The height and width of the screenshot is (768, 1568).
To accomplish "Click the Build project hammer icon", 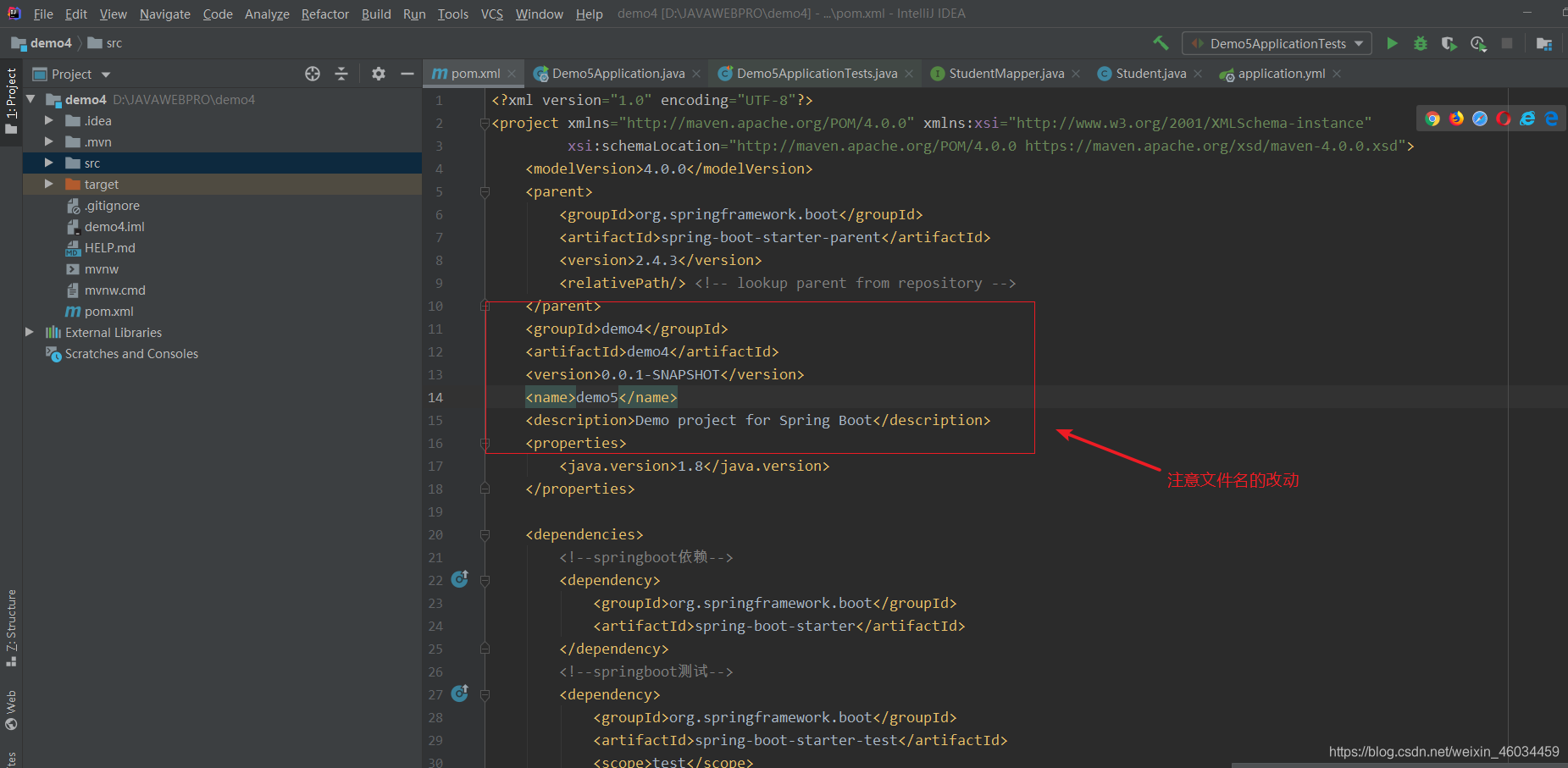I will point(1161,43).
